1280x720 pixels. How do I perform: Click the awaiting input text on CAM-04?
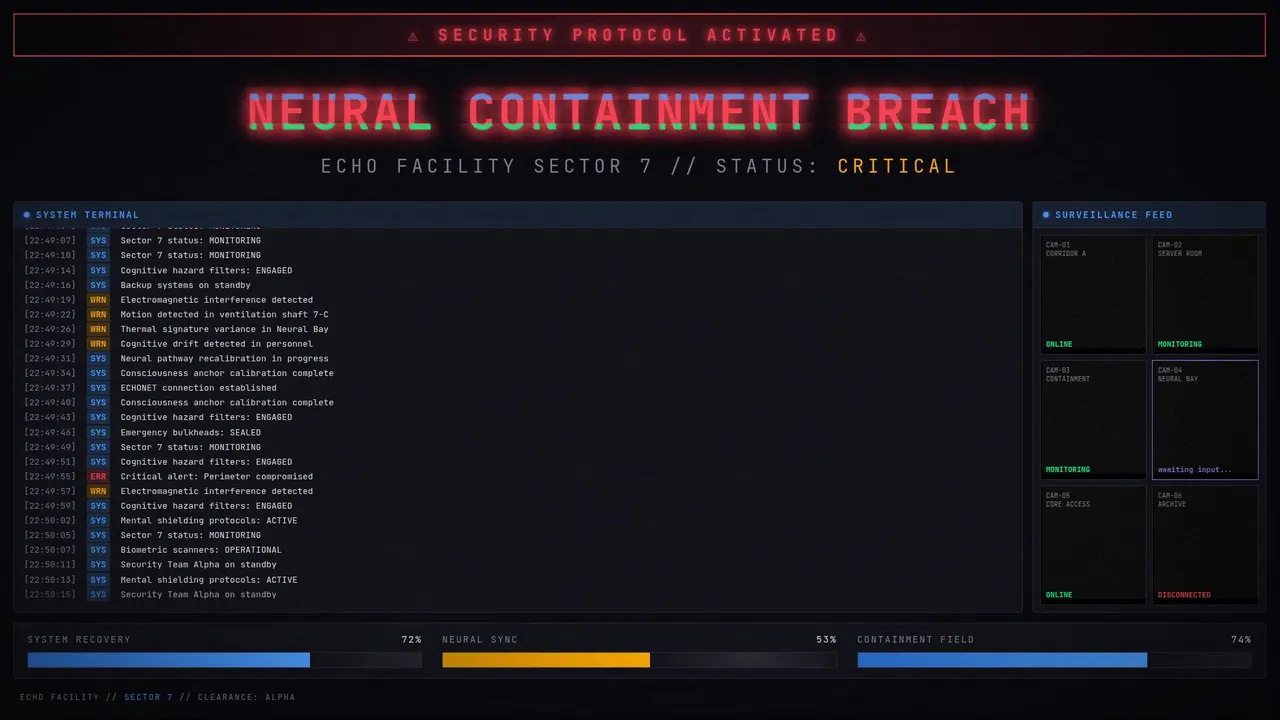[x=1195, y=470]
